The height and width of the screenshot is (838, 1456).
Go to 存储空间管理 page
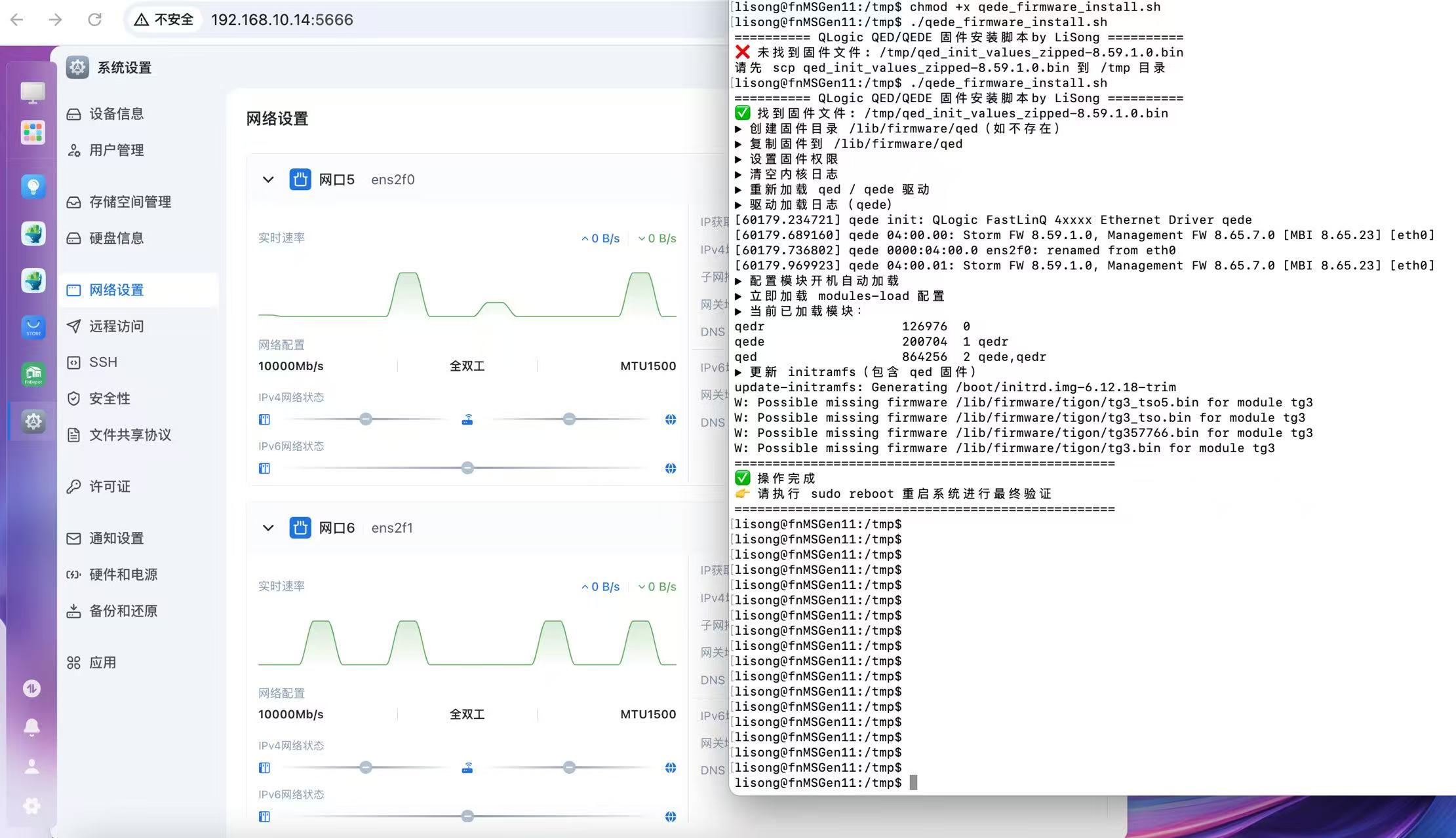130,202
